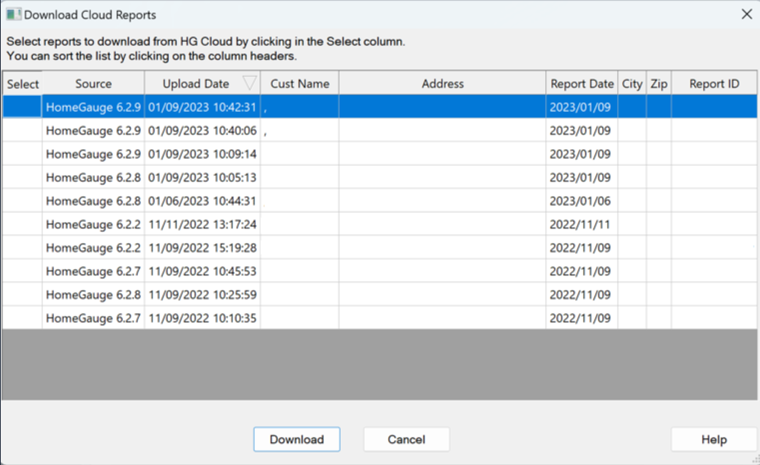
Task: Click the Download button
Action: (x=296, y=439)
